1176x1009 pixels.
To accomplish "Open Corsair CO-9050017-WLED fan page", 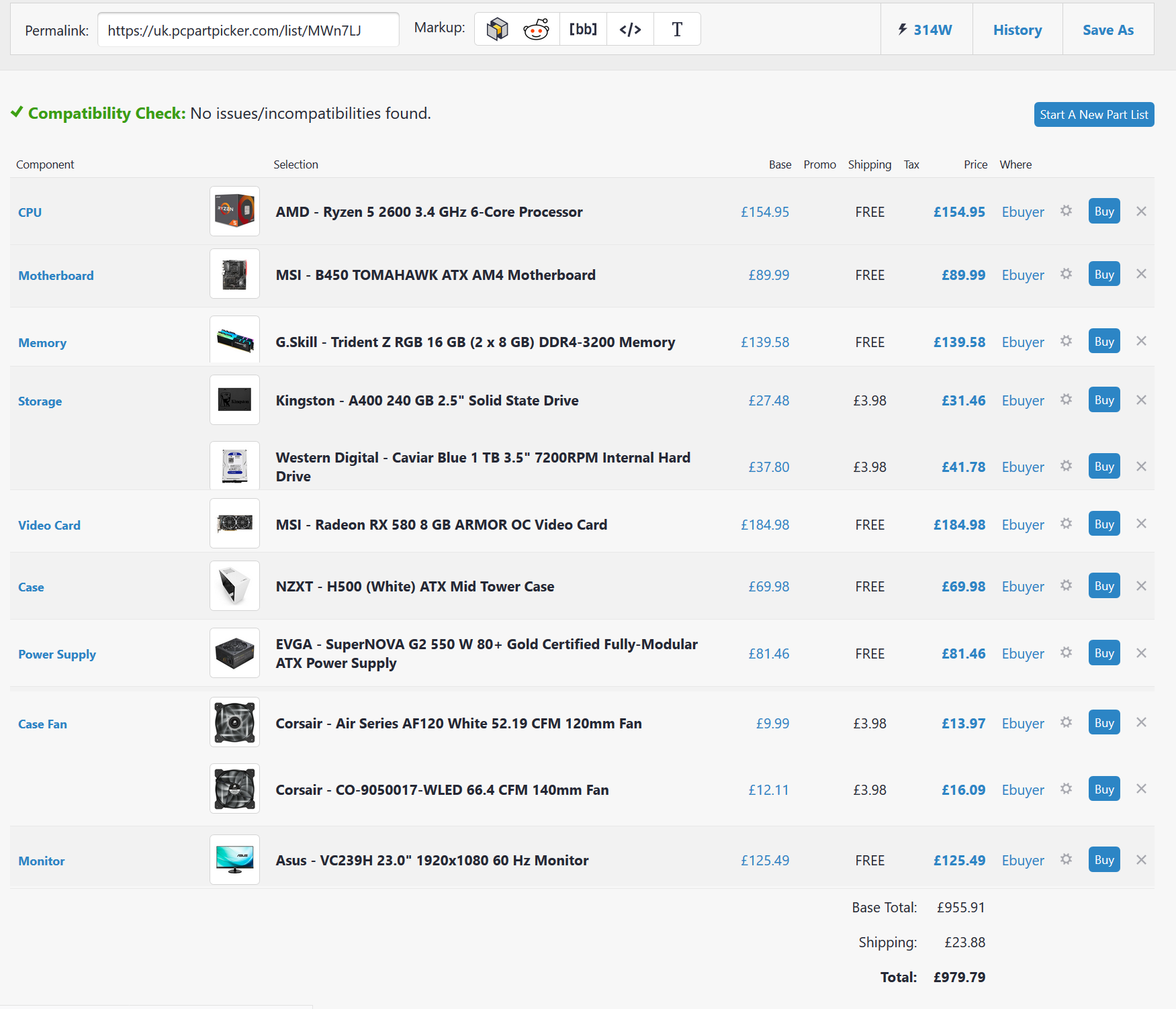I will [x=442, y=790].
